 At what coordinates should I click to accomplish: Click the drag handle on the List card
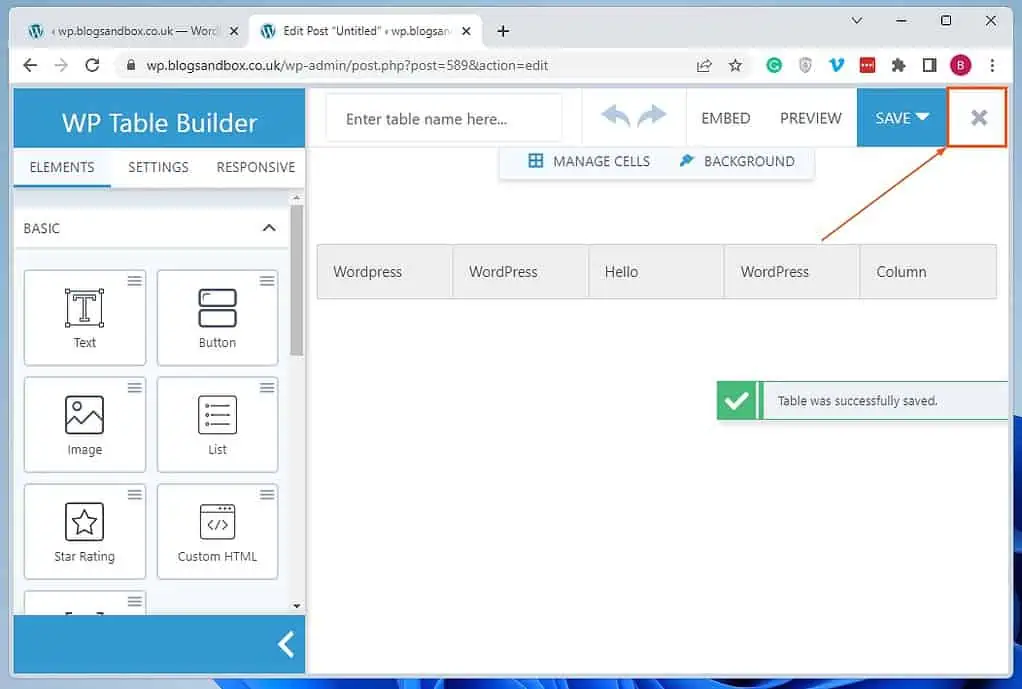tap(267, 388)
